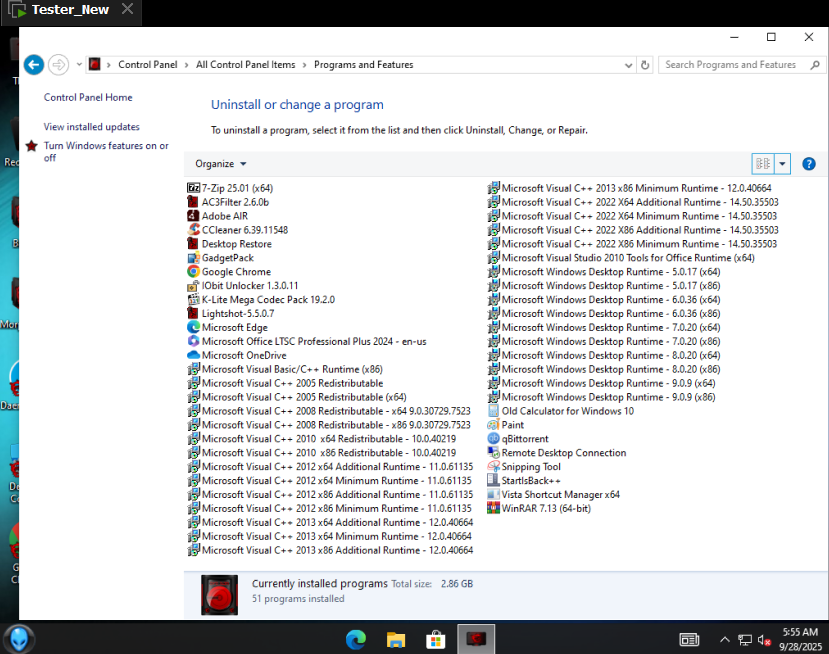This screenshot has height=654, width=829.
Task: Select the CCleaner 6.39.11548 icon
Action: (194, 230)
